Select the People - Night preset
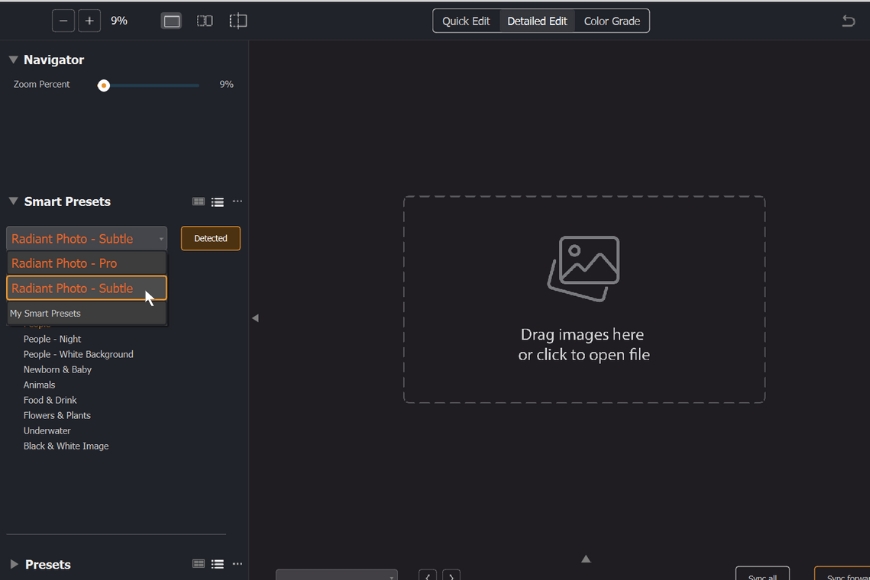The image size is (870, 580). (x=52, y=339)
